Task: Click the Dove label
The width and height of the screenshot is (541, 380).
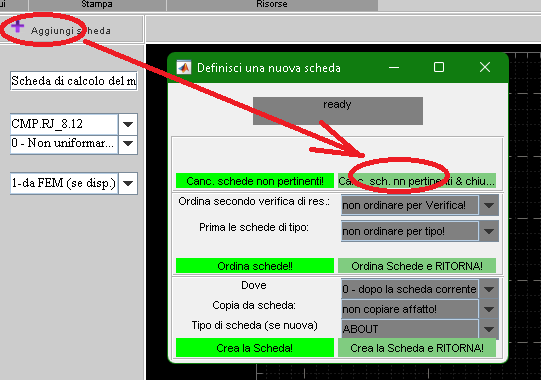Action: point(254,285)
